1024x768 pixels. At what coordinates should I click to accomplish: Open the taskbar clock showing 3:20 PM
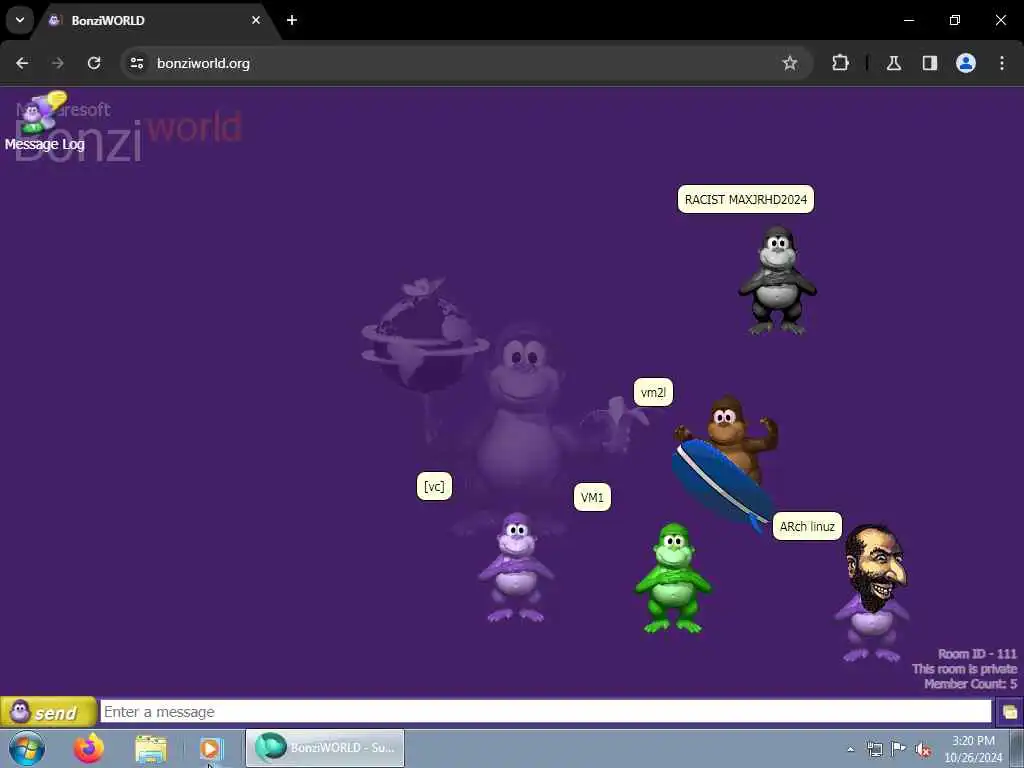point(973,749)
